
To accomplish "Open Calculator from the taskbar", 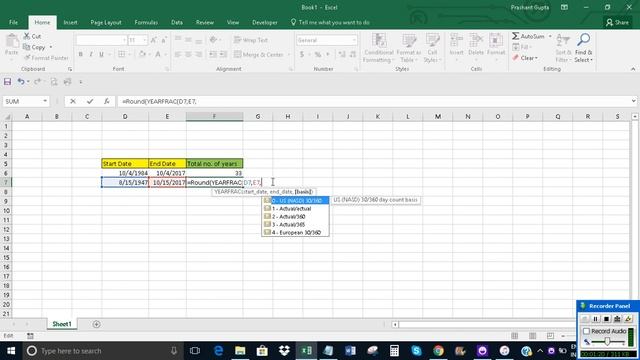I will pos(394,351).
